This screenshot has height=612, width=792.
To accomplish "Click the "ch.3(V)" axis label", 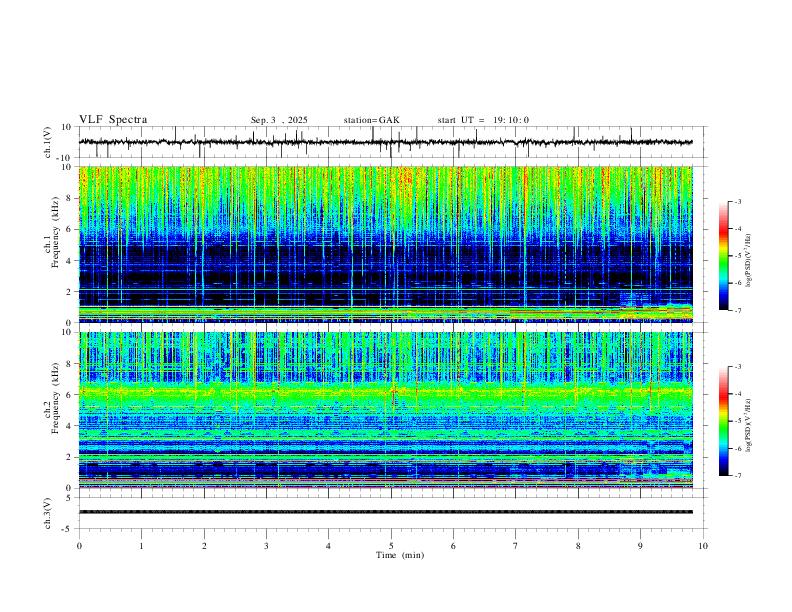I will coord(48,513).
